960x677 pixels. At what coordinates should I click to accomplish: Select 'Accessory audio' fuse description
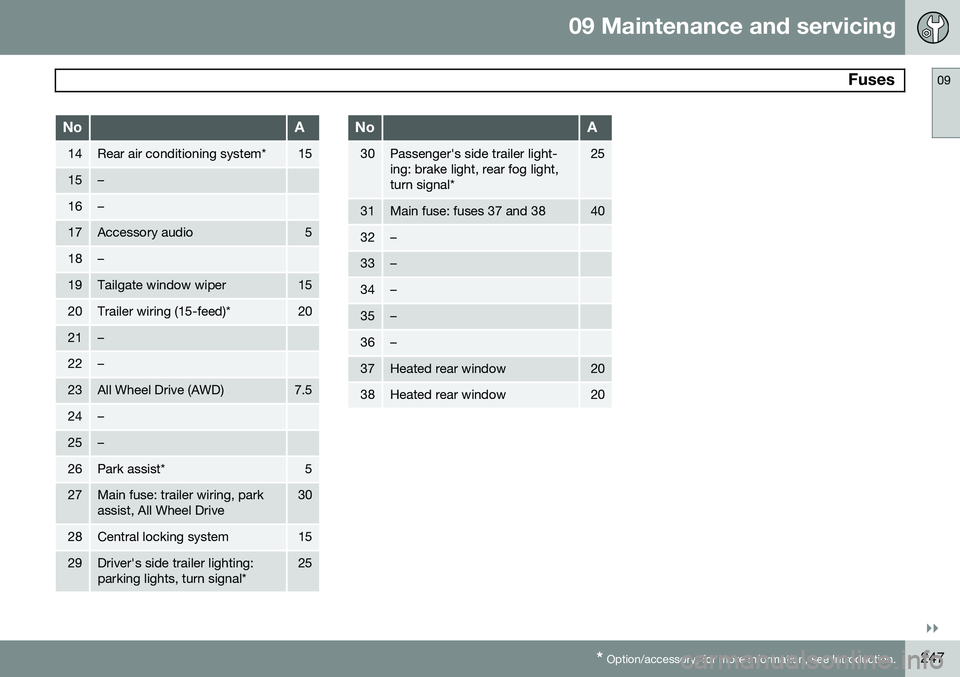[x=145, y=233]
